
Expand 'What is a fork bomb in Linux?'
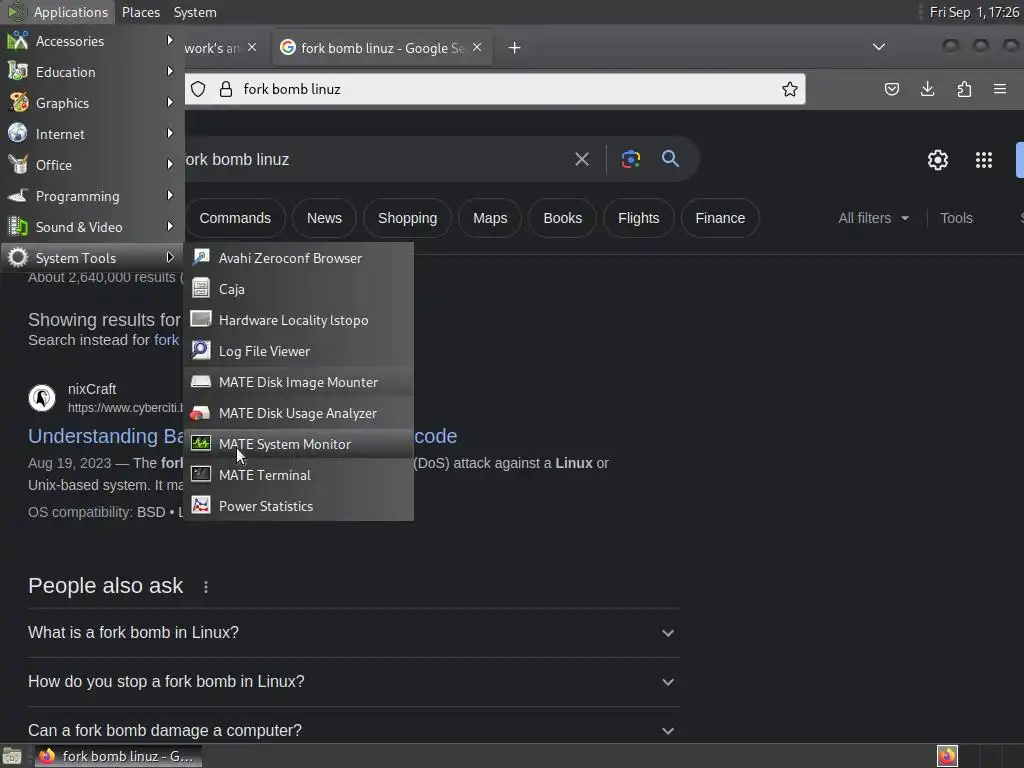353,633
